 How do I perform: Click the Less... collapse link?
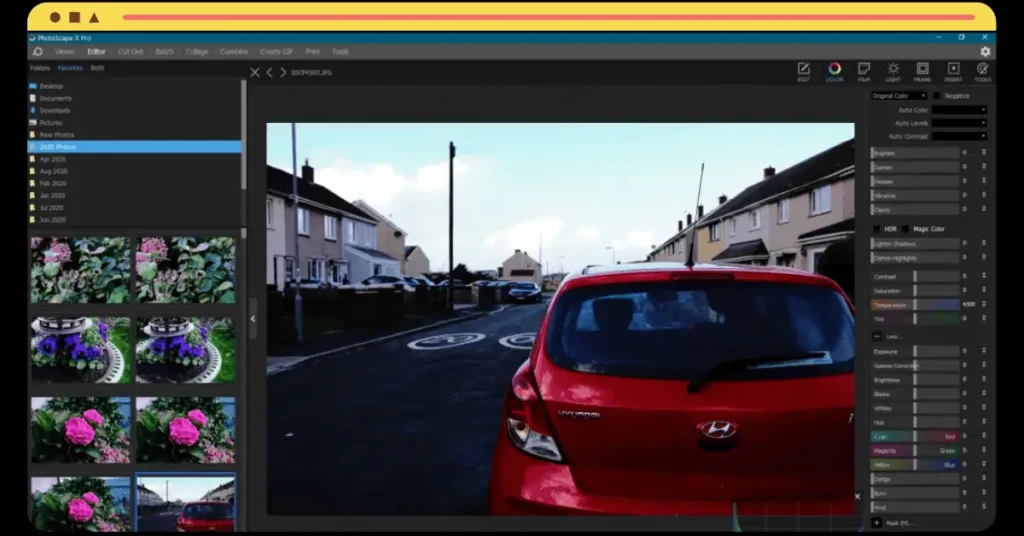894,337
